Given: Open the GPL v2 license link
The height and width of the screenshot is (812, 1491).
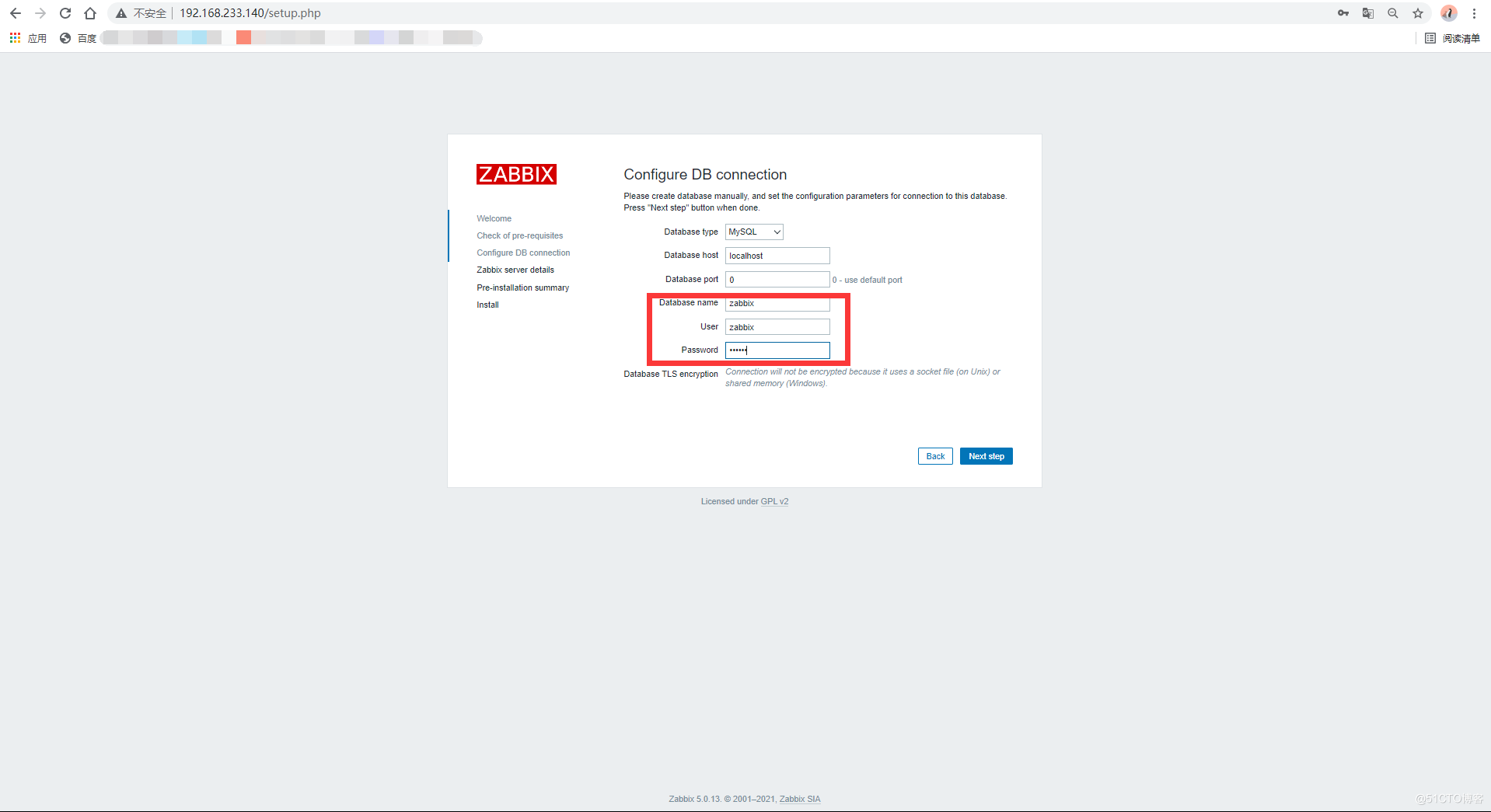Looking at the screenshot, I should [x=774, y=501].
